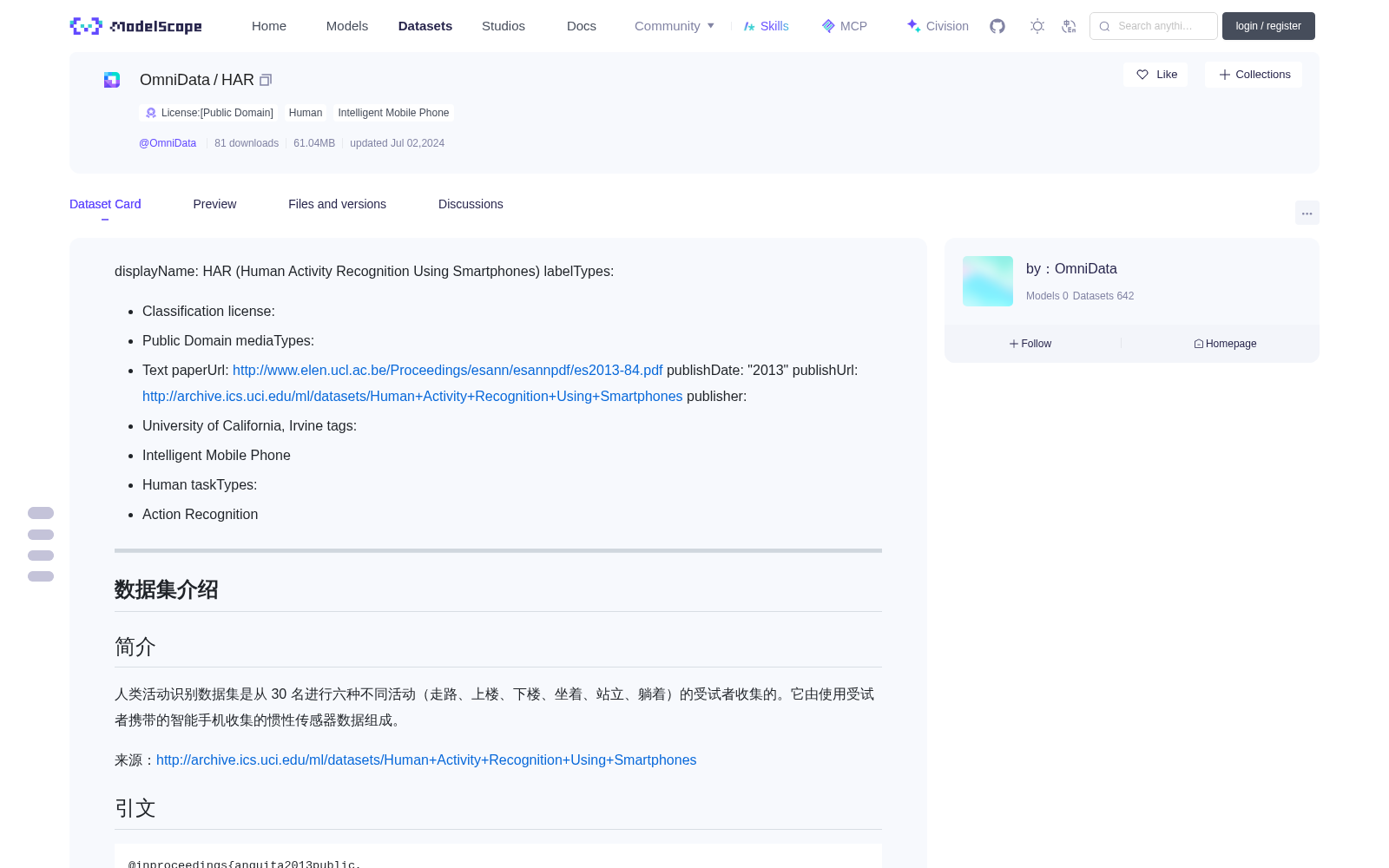Select the Dataset Card tab

[x=105, y=204]
